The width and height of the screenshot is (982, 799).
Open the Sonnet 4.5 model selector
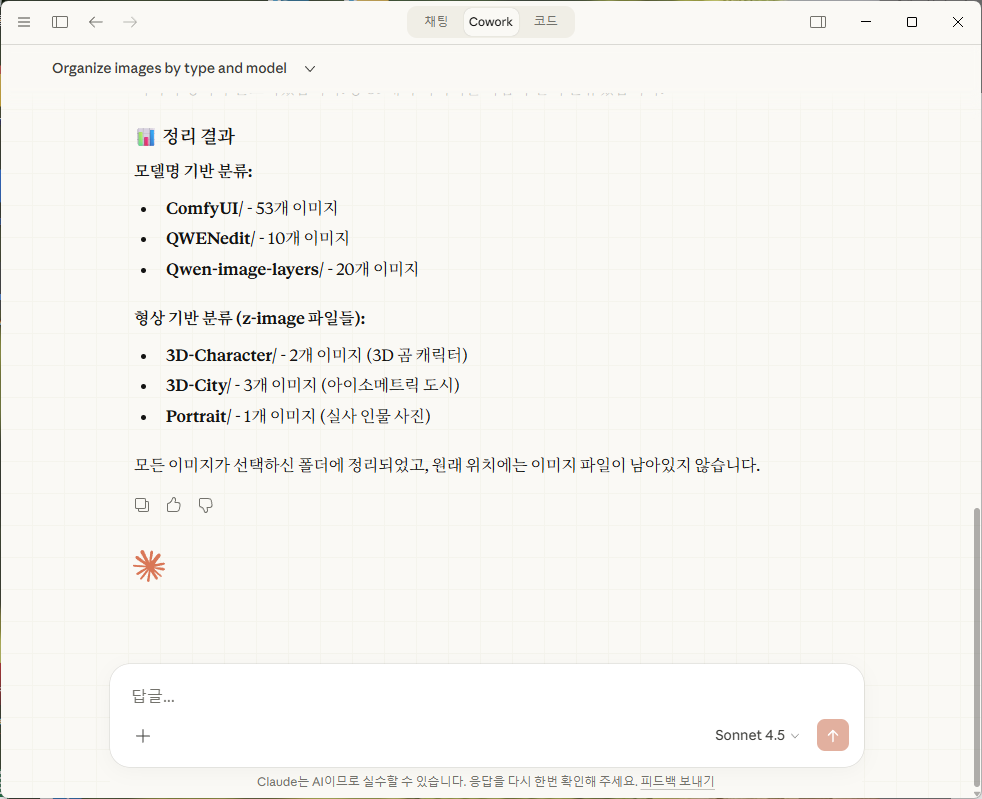(x=757, y=736)
